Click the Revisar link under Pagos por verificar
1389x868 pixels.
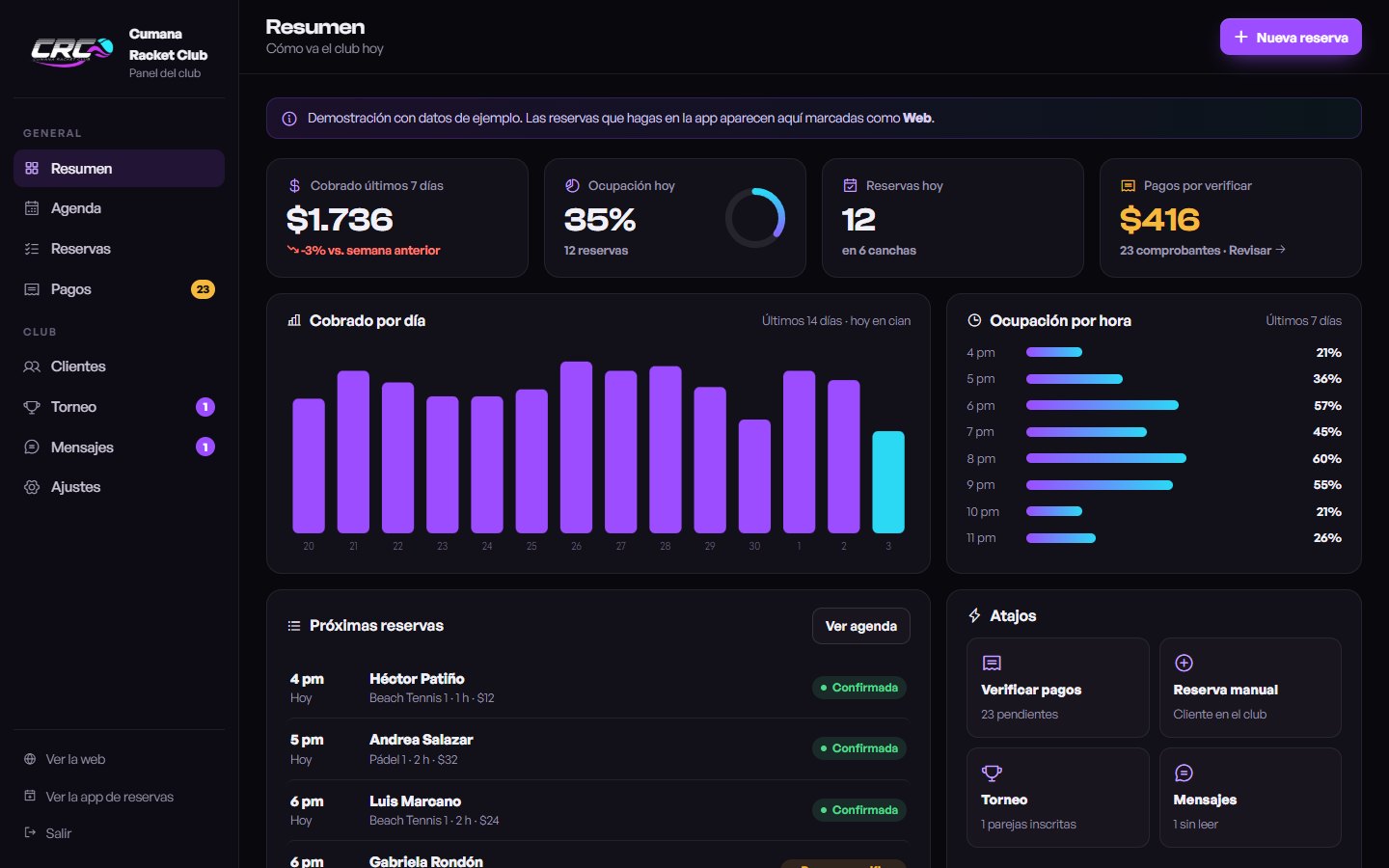point(1257,250)
